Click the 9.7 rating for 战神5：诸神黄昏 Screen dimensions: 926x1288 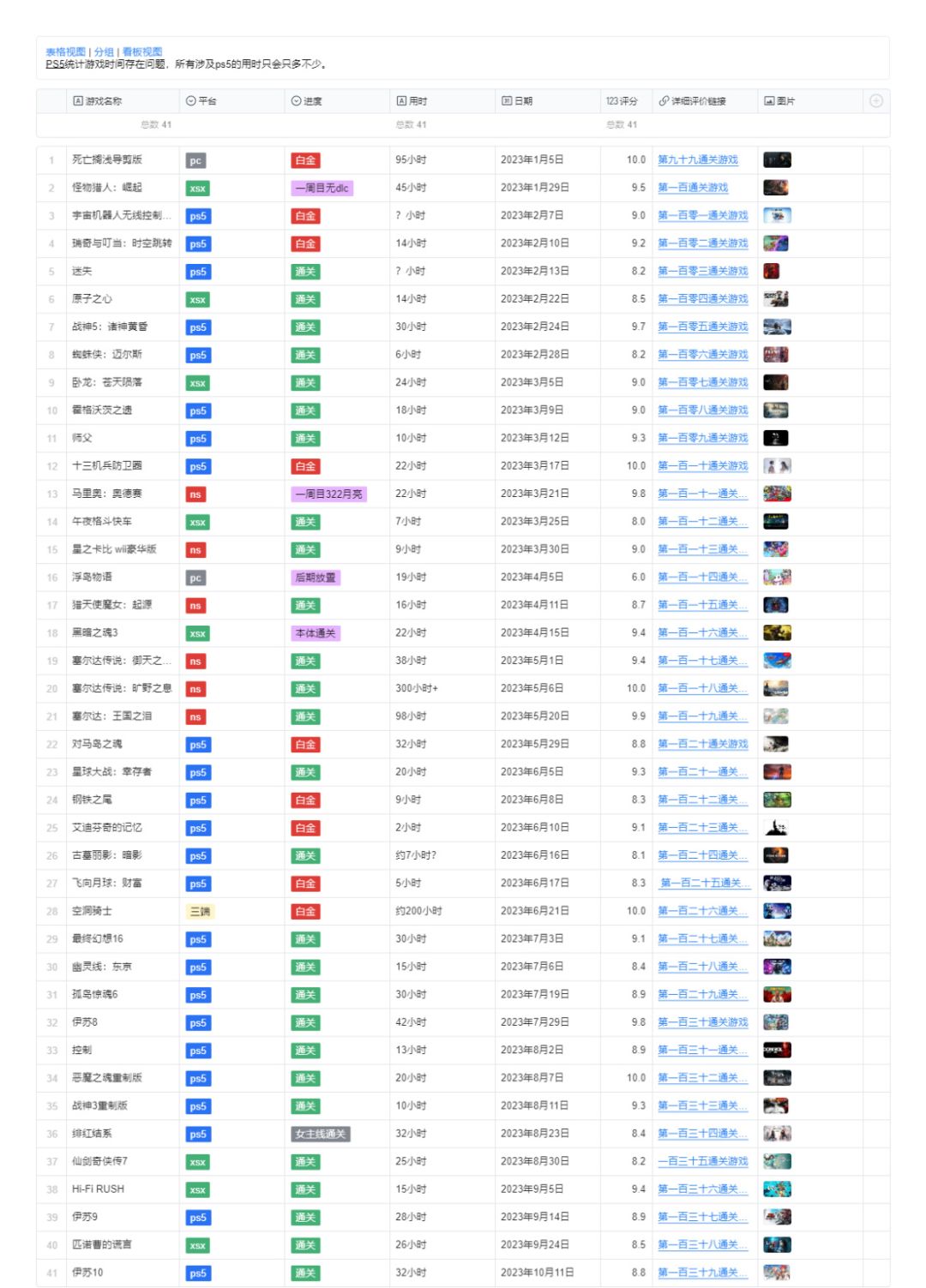coord(639,327)
